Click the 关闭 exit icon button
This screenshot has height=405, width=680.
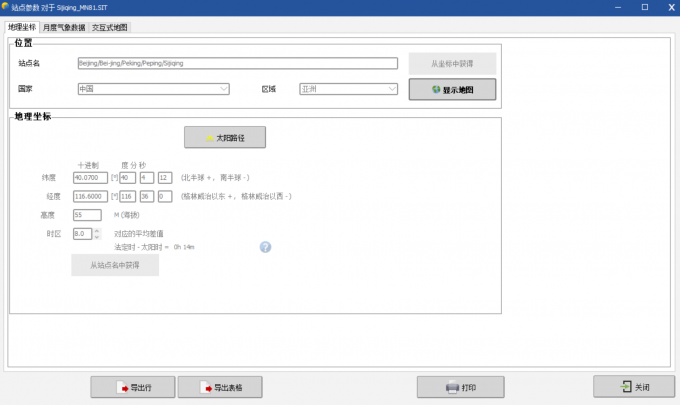click(634, 387)
